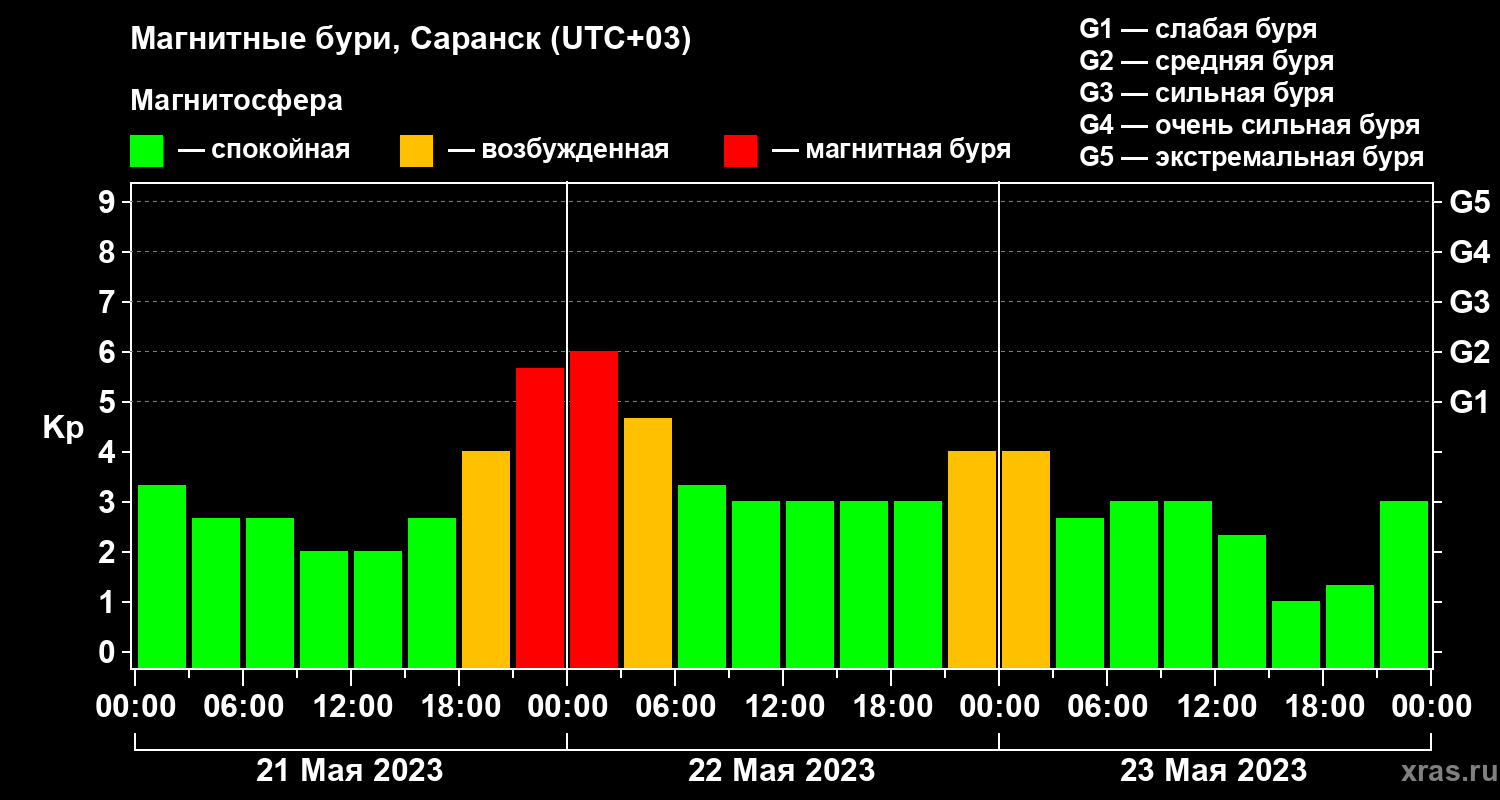The width and height of the screenshot is (1500, 800).
Task: Click the 'Kp' axis label
Action: pyautogui.click(x=63, y=428)
